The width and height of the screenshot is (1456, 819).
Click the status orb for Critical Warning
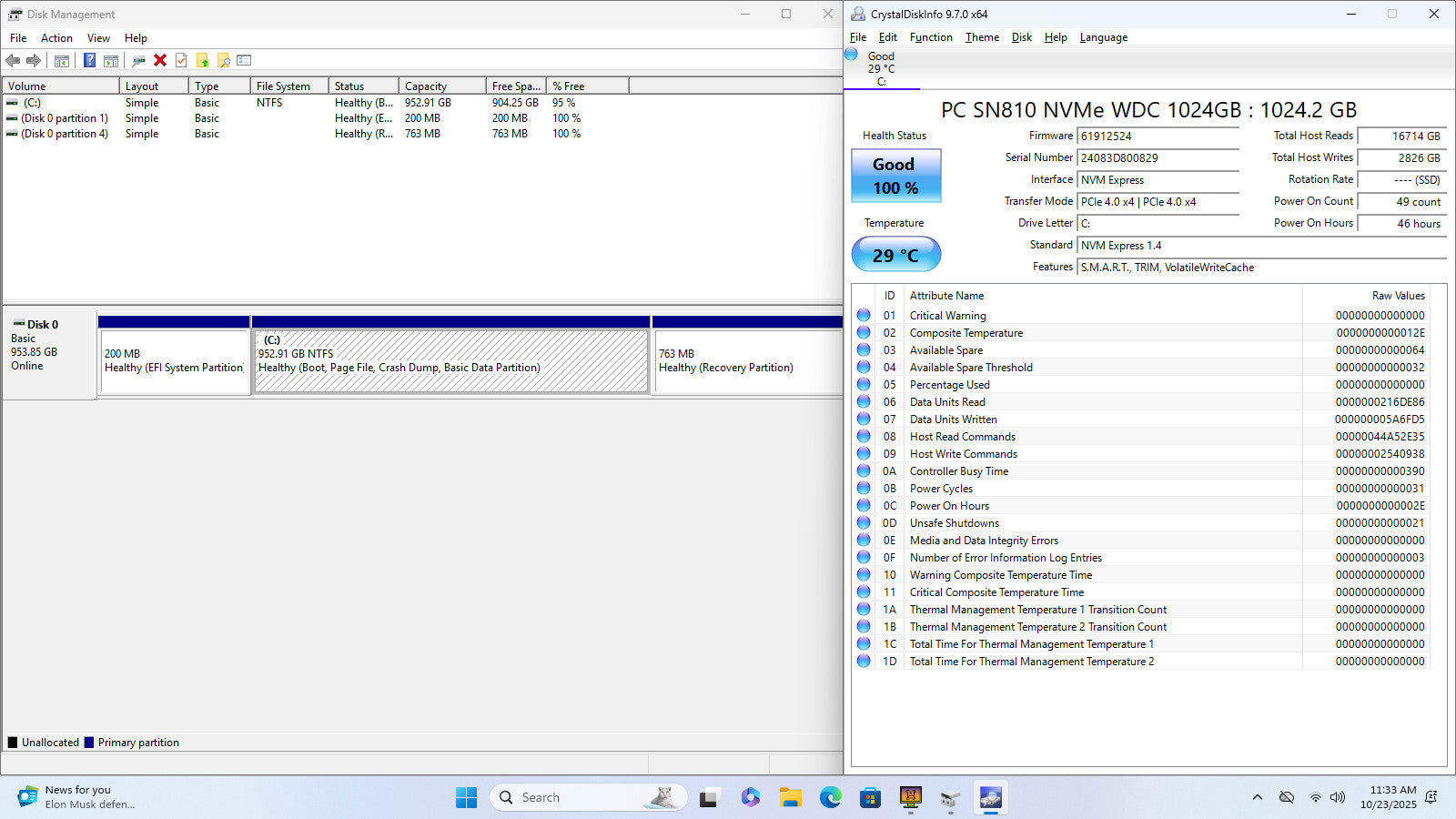click(864, 315)
